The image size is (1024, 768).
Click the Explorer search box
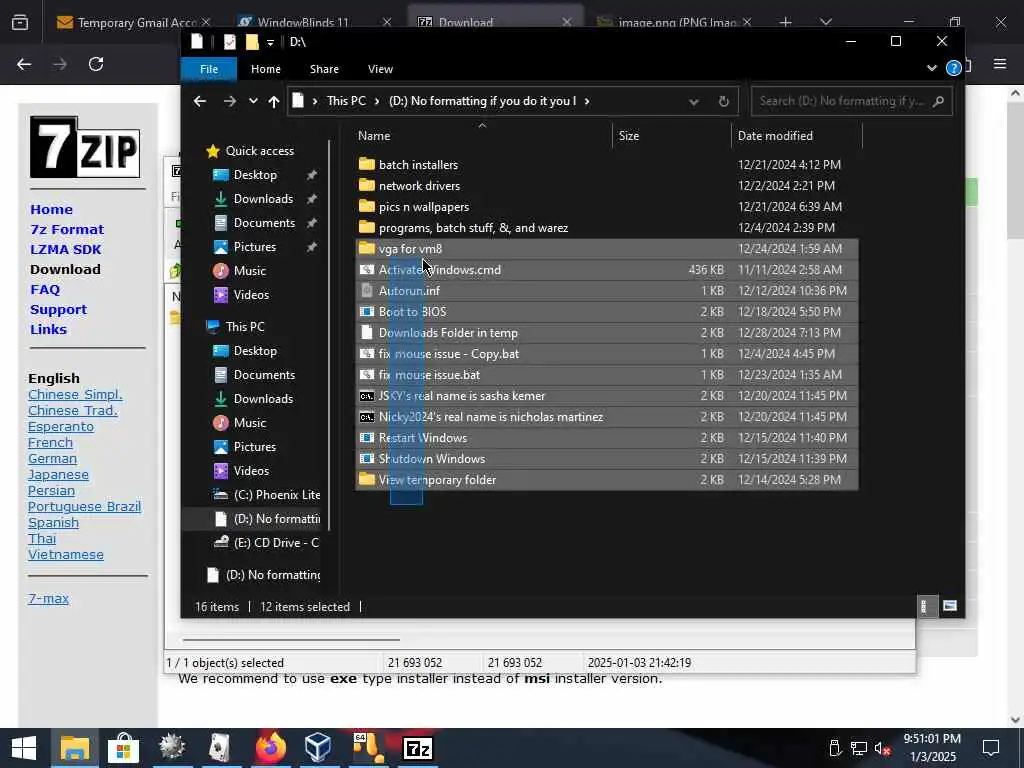(852, 101)
